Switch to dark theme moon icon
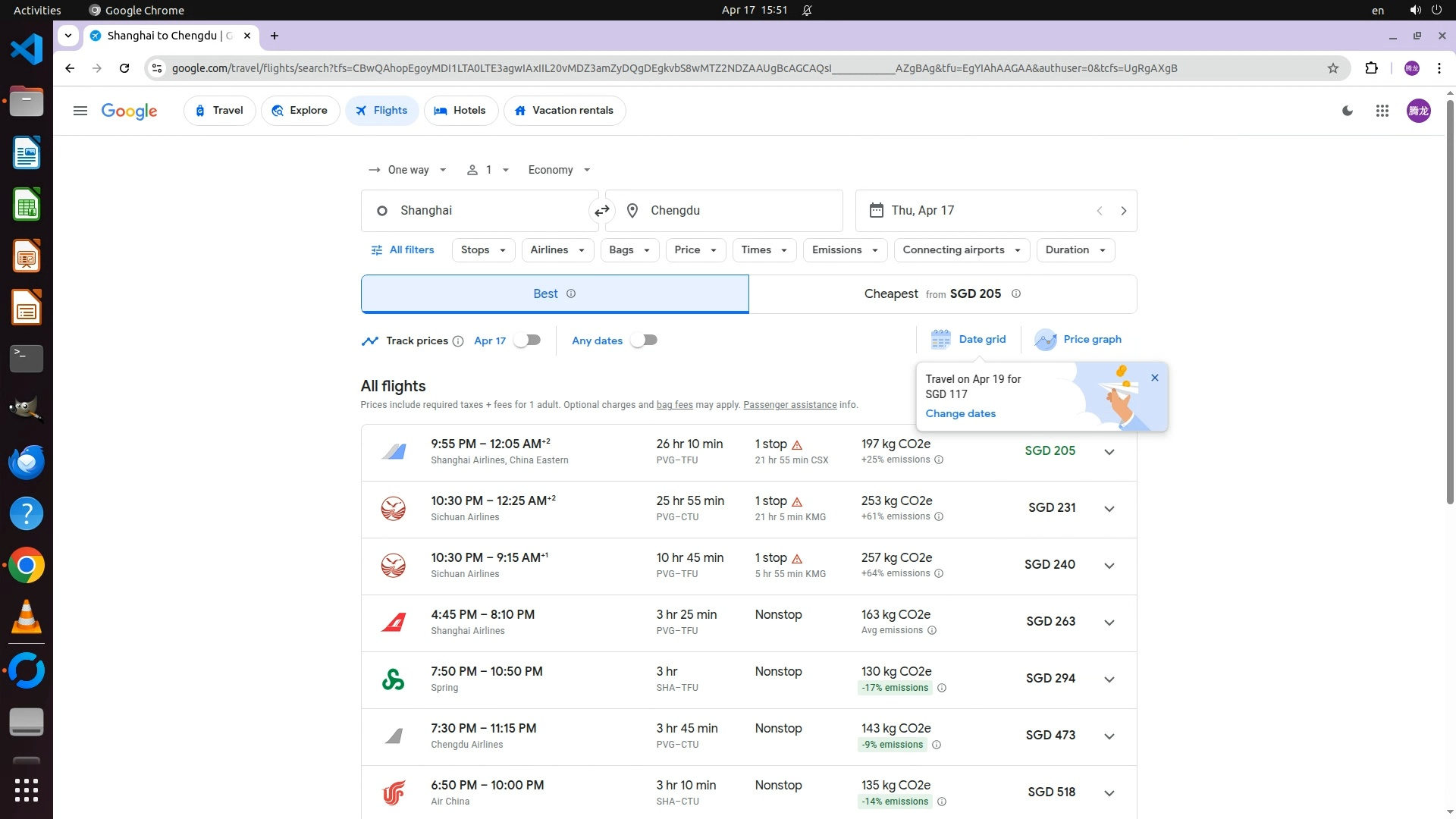Image resolution: width=1456 pixels, height=819 pixels. pyautogui.click(x=1348, y=111)
